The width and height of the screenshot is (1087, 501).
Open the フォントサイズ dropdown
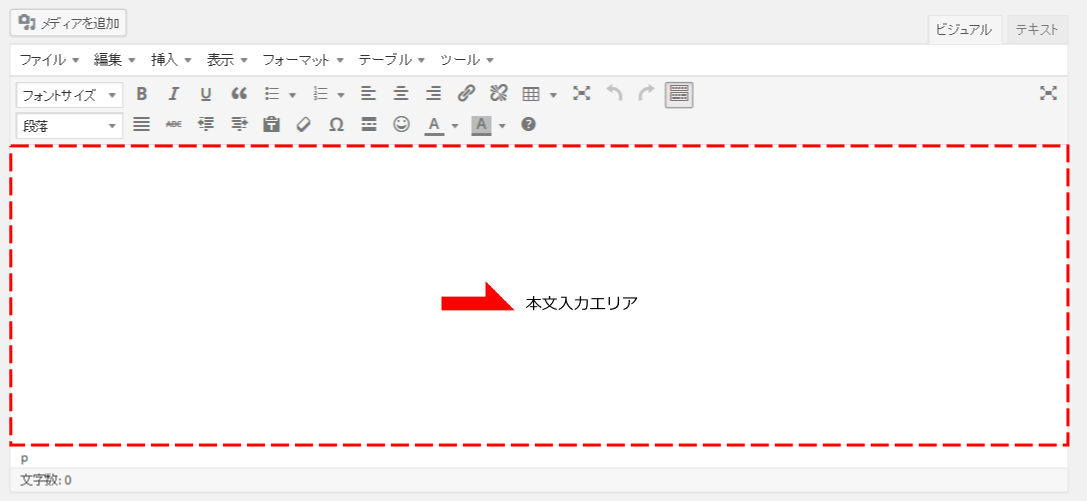tap(69, 95)
